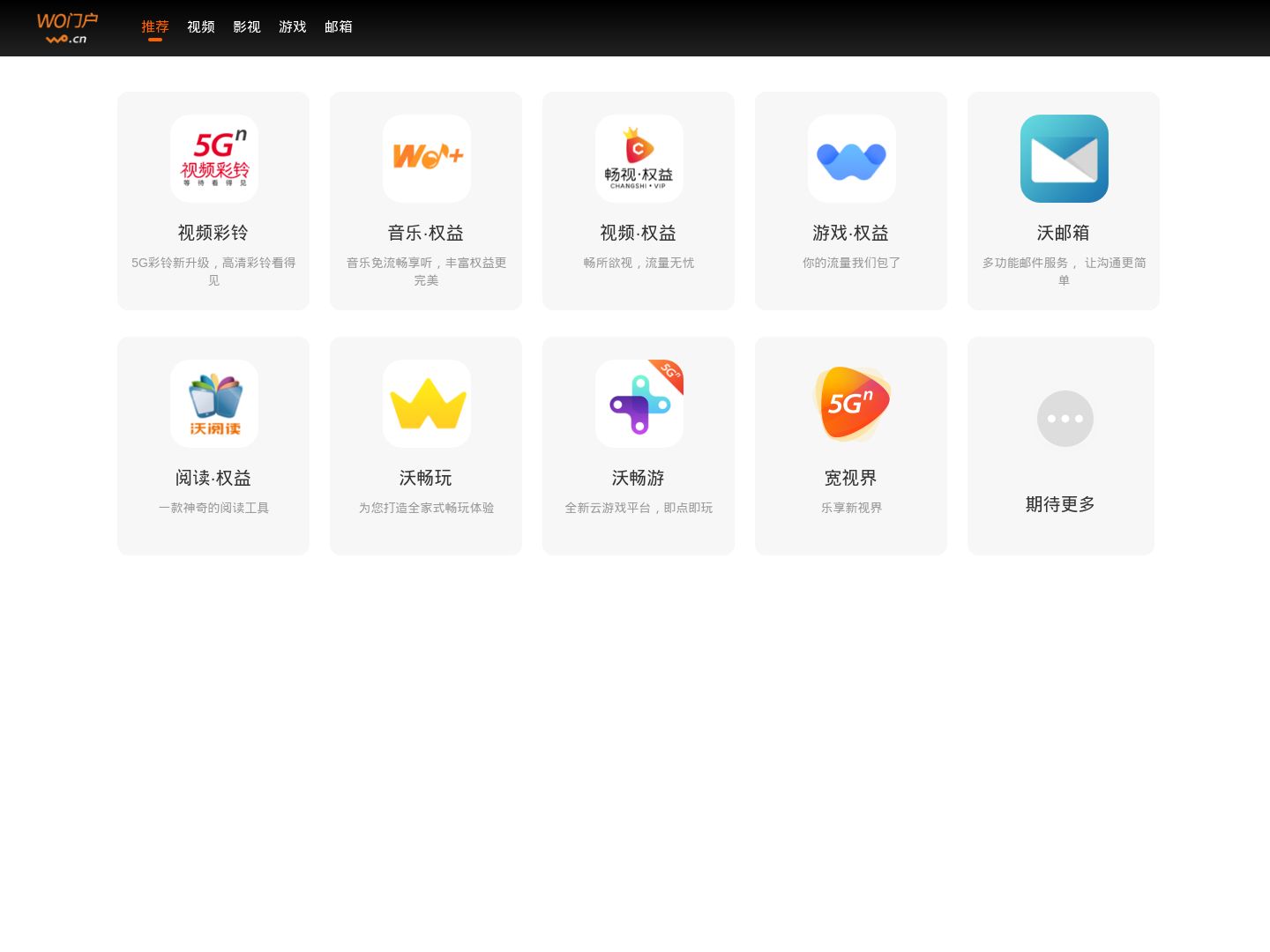1270x952 pixels.
Task: Open the 阅读·权益 title link
Action: (213, 478)
